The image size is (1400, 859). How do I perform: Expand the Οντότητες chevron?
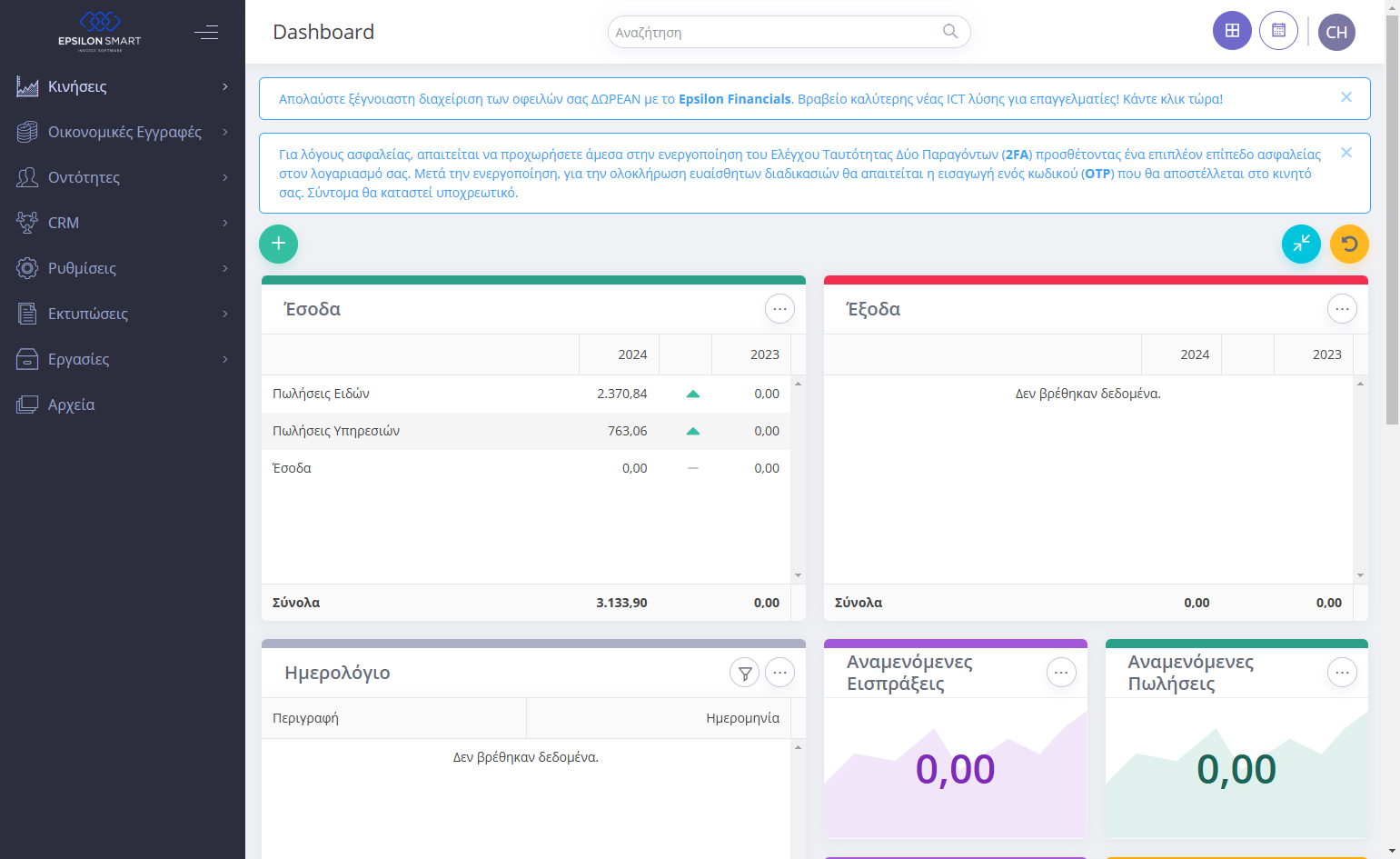tap(225, 177)
